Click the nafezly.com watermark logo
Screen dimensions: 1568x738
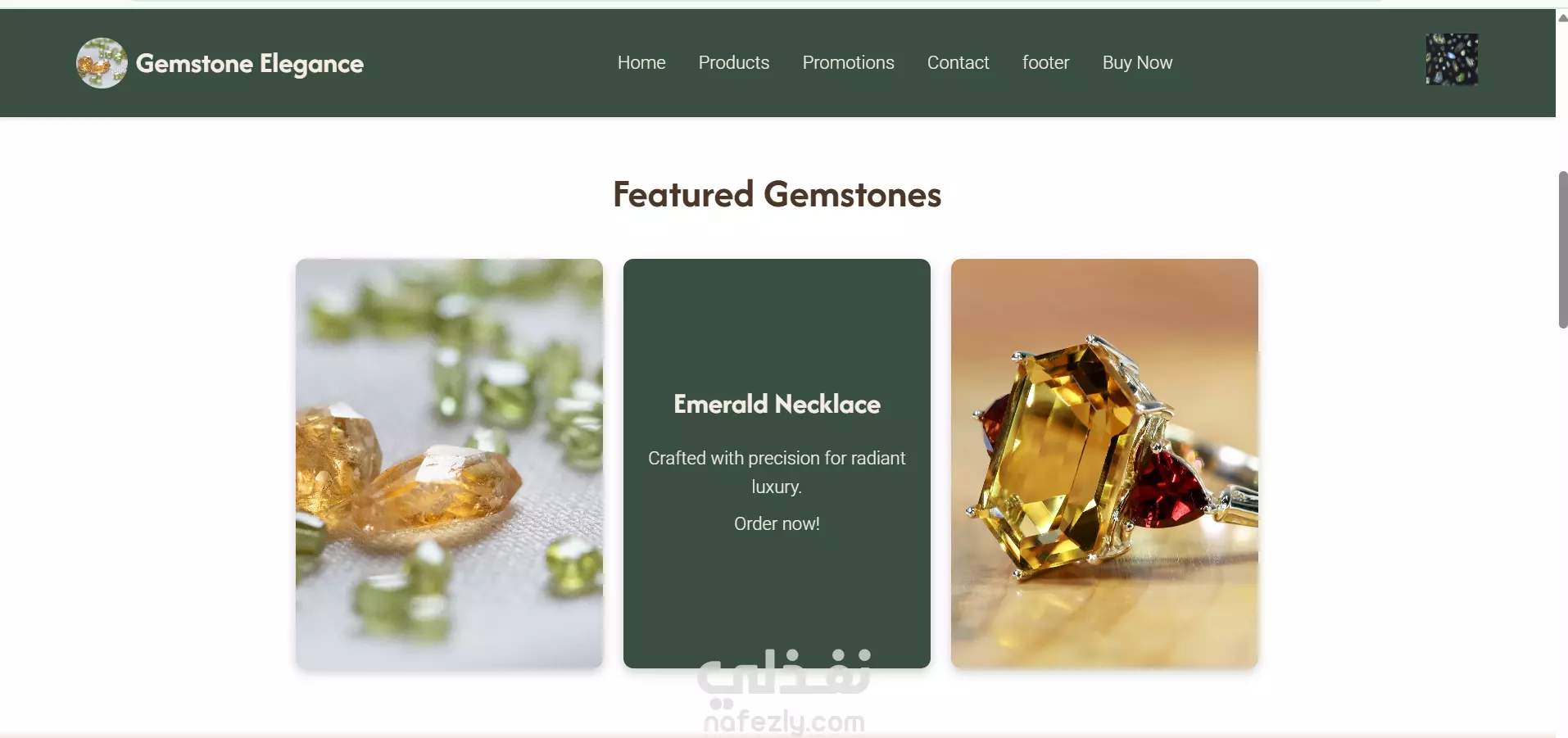(x=784, y=690)
